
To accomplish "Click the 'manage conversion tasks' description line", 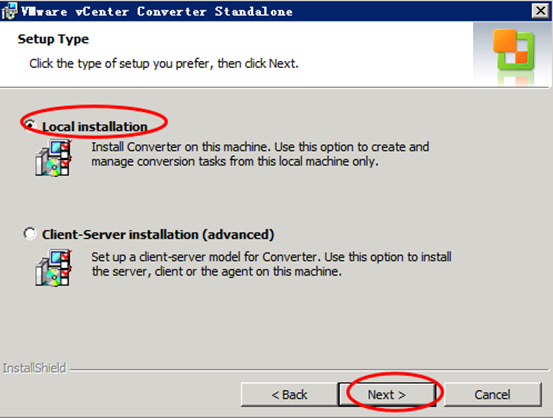I will tap(235, 162).
